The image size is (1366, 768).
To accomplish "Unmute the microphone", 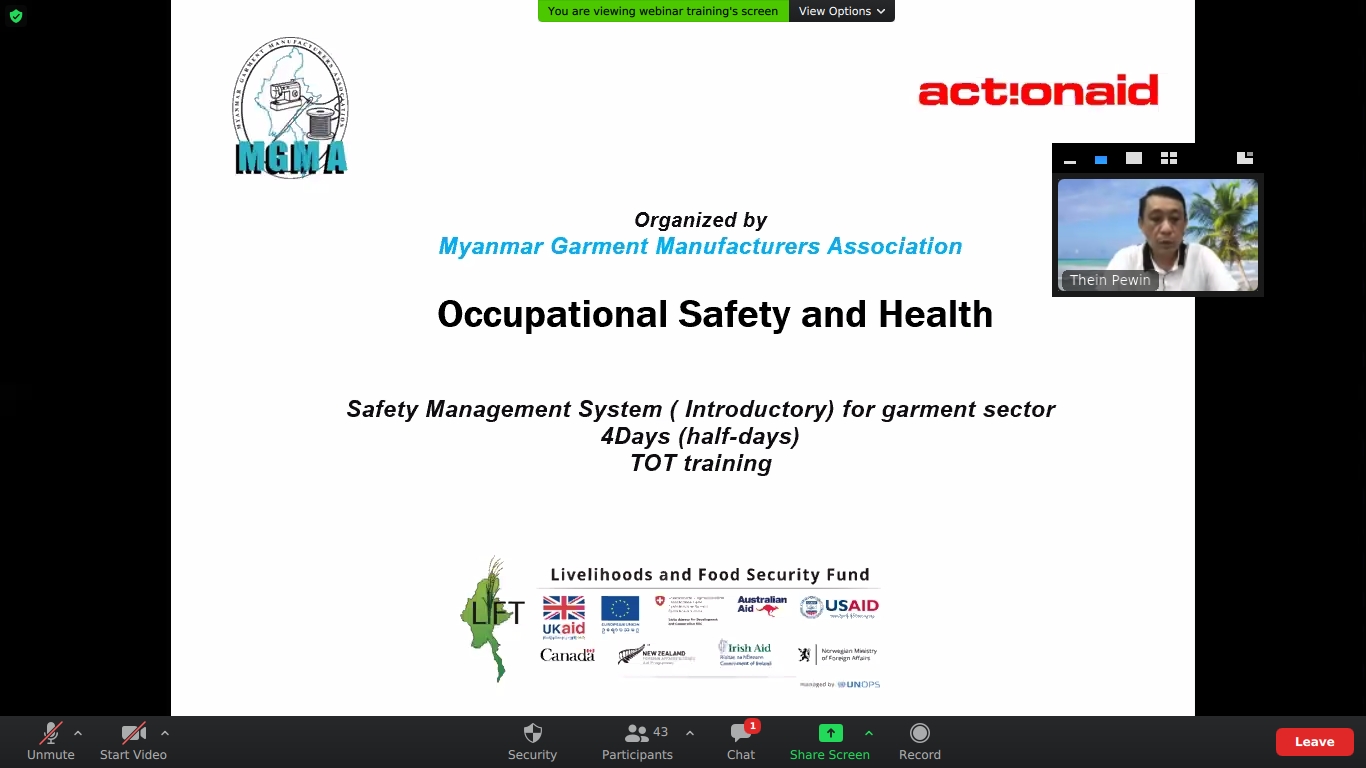I will click(50, 742).
